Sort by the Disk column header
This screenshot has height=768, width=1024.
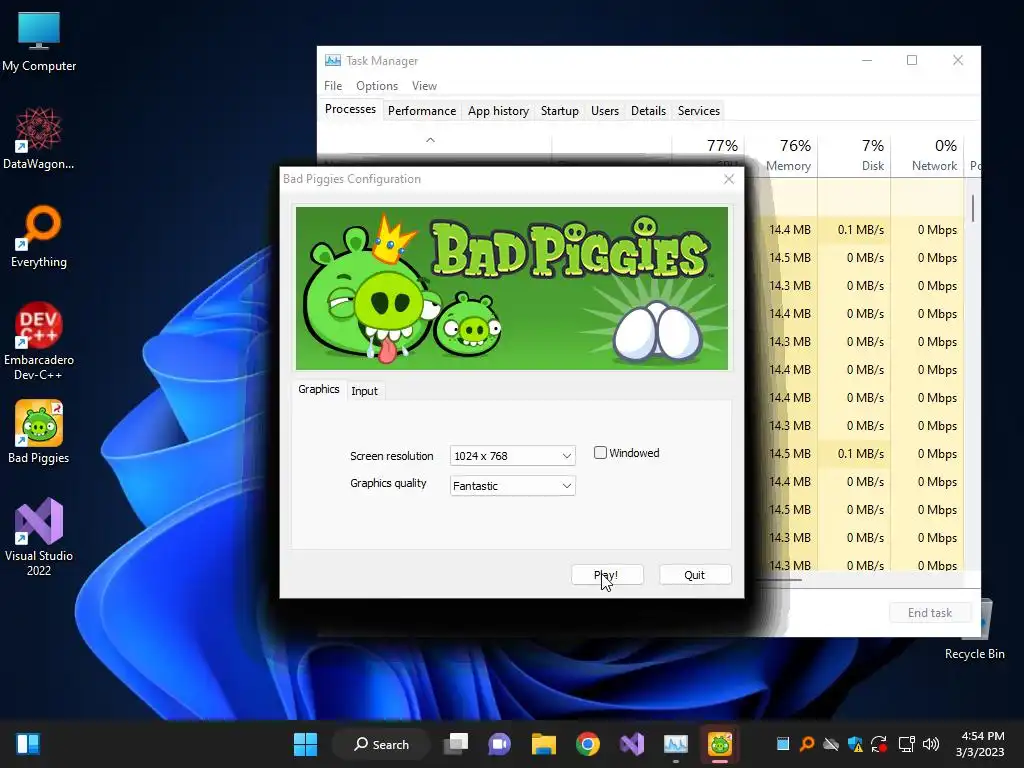click(854, 155)
